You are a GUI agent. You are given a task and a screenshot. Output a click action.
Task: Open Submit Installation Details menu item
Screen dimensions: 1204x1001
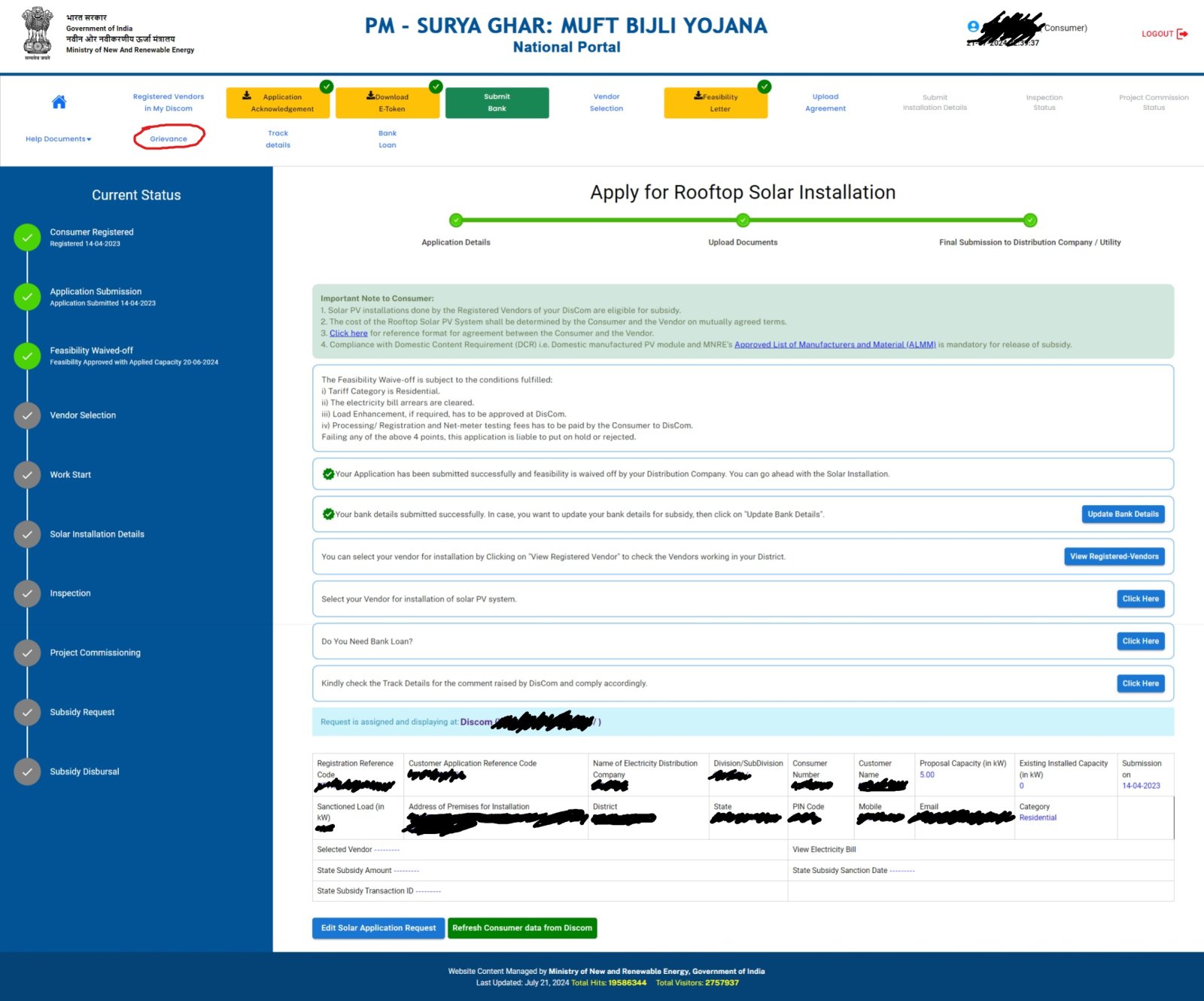tap(935, 102)
